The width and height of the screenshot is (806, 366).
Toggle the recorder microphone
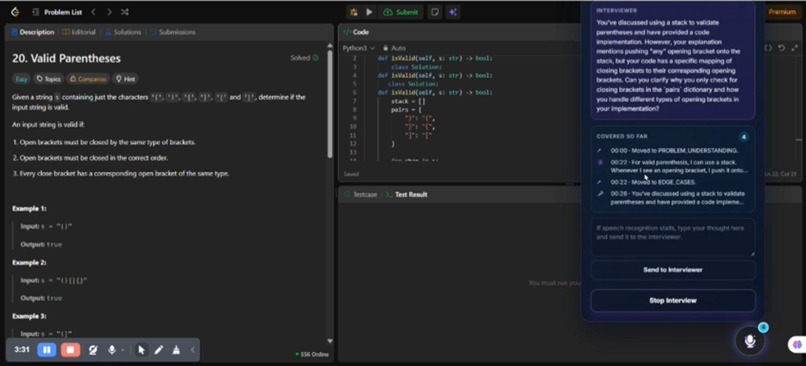click(111, 350)
